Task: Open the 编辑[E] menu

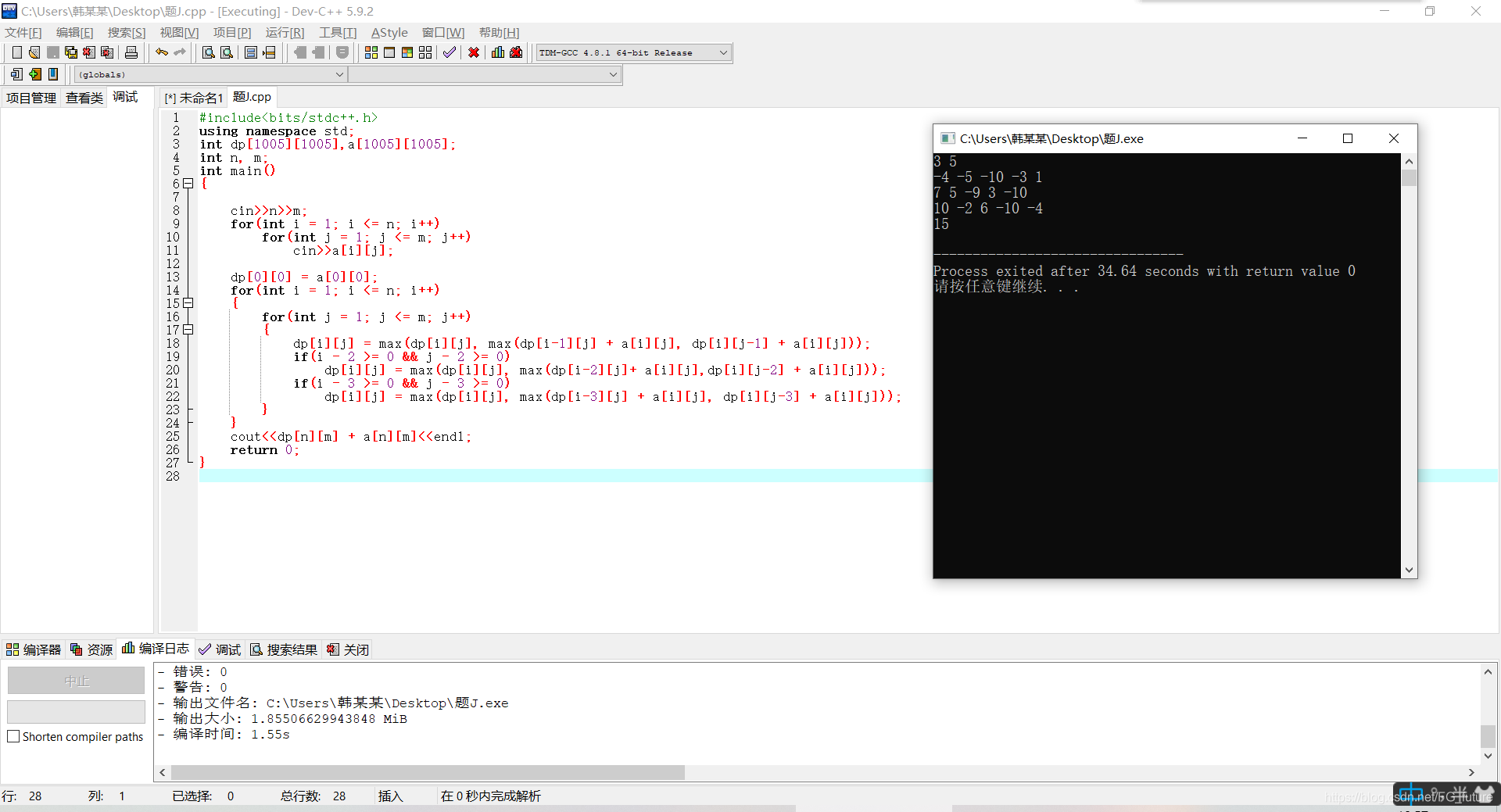Action: point(75,32)
